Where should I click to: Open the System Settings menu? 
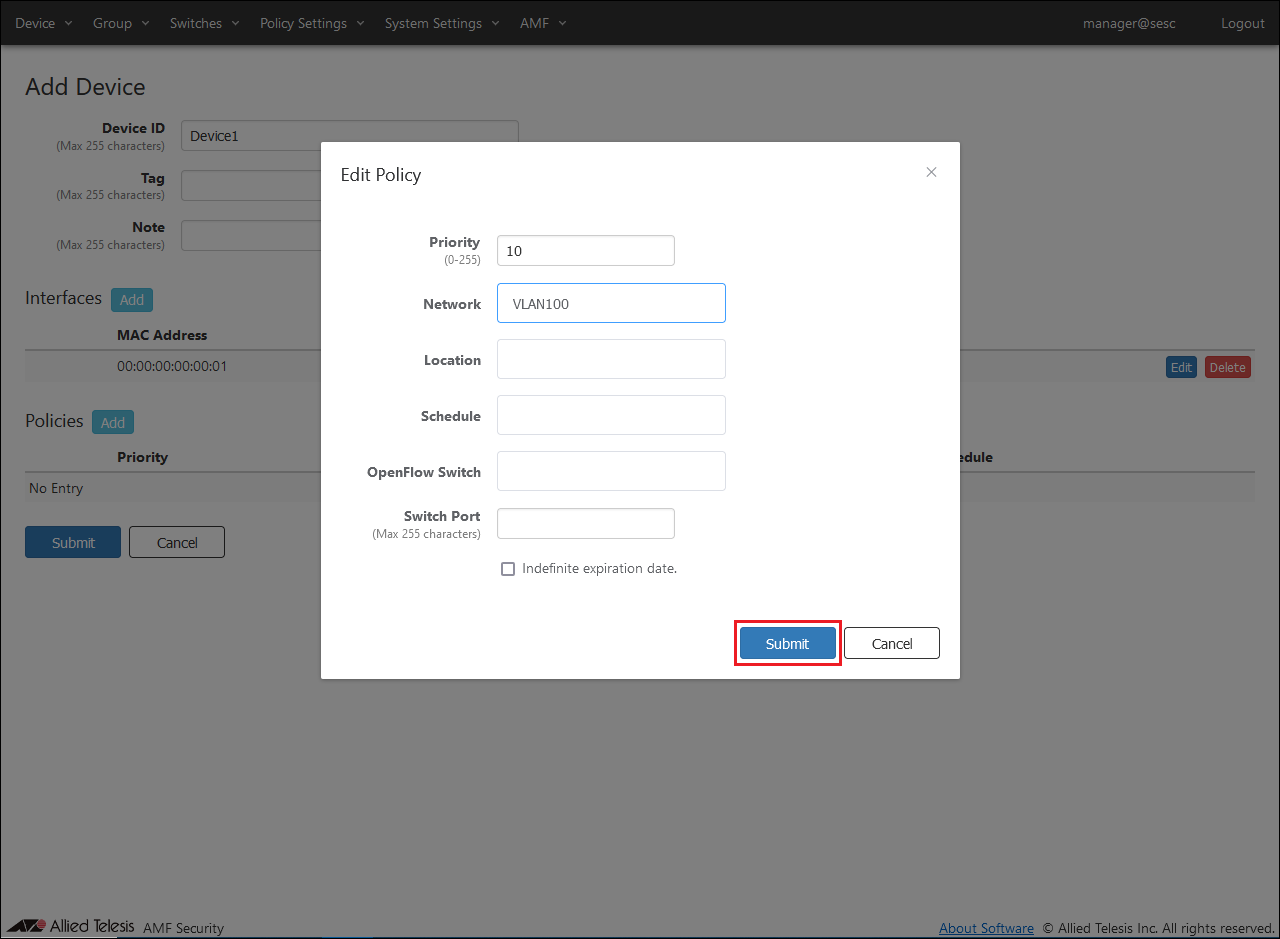(x=441, y=23)
